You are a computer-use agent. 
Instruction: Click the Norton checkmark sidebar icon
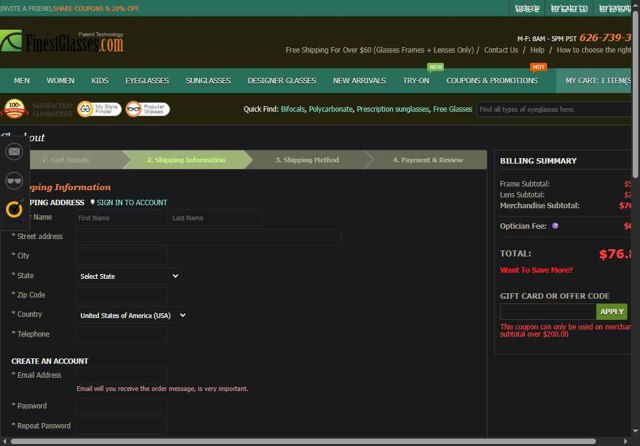pyautogui.click(x=14, y=209)
